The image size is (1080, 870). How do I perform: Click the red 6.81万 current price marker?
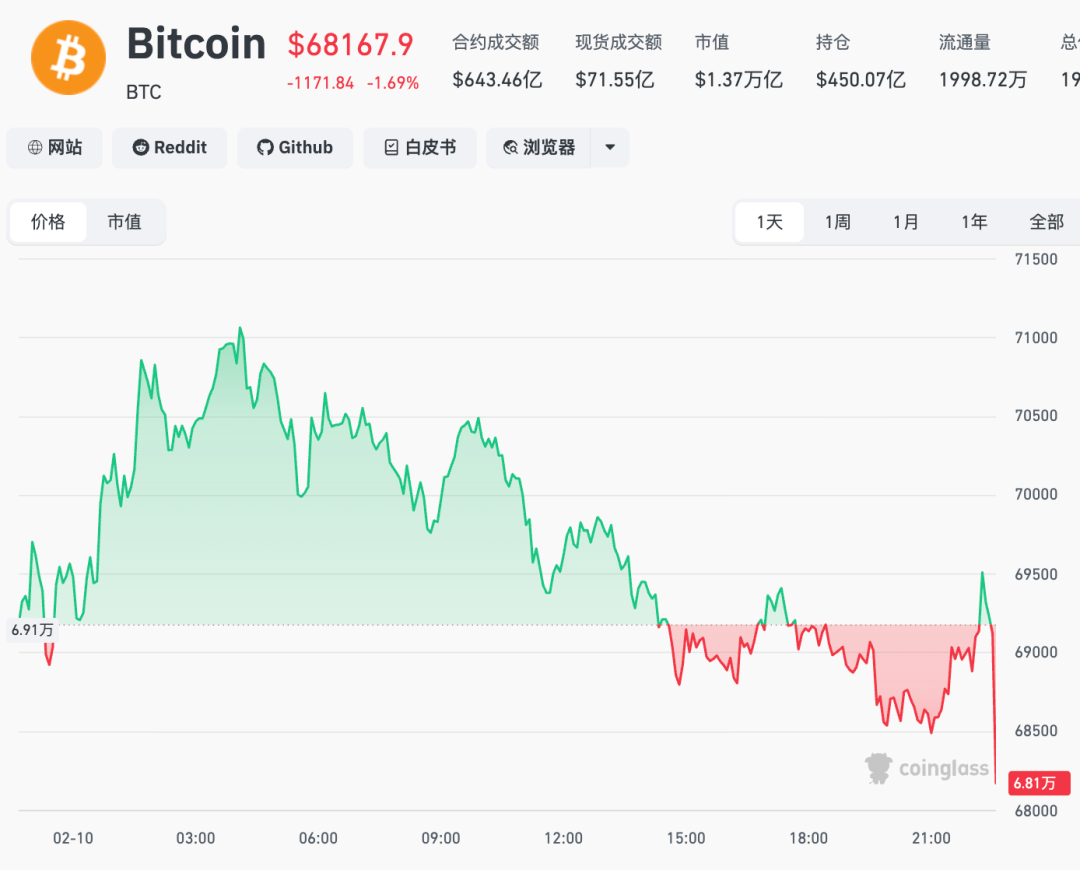point(1039,782)
